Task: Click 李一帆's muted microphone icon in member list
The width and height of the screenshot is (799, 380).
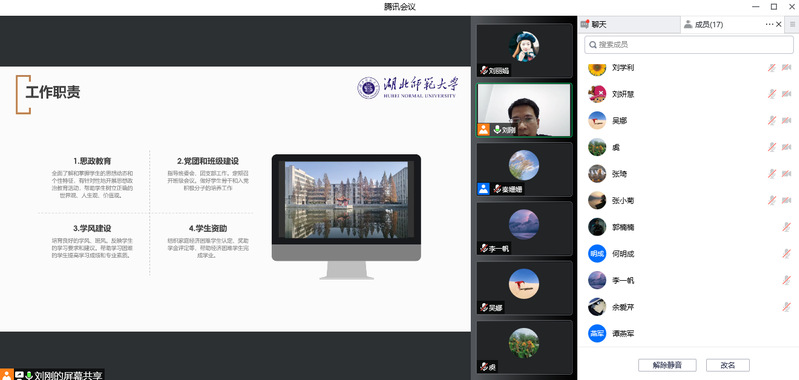Action: coord(787,280)
